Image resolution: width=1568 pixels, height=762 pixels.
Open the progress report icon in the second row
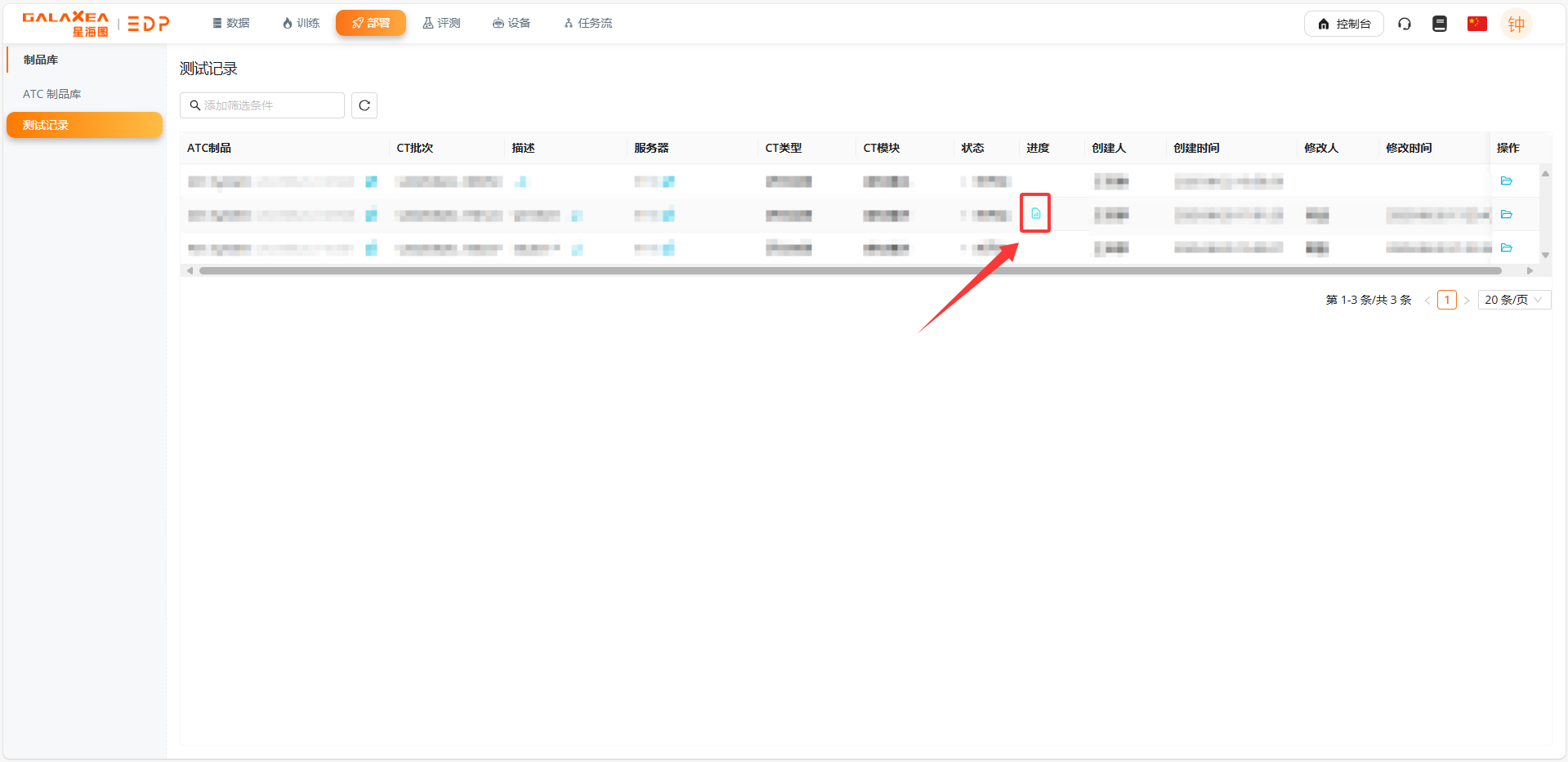[x=1035, y=213]
